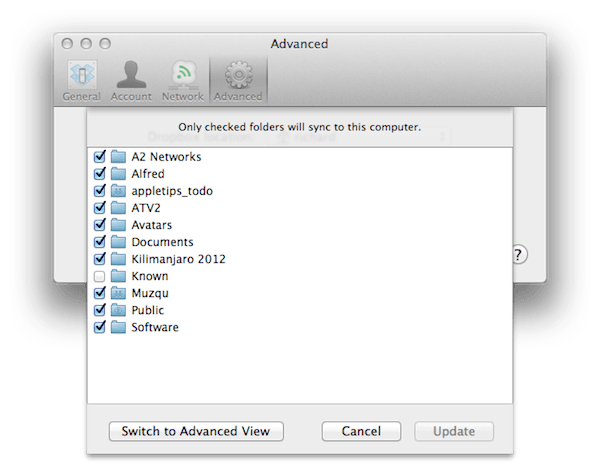Click the Update button
The height and width of the screenshot is (464, 600).
click(454, 431)
